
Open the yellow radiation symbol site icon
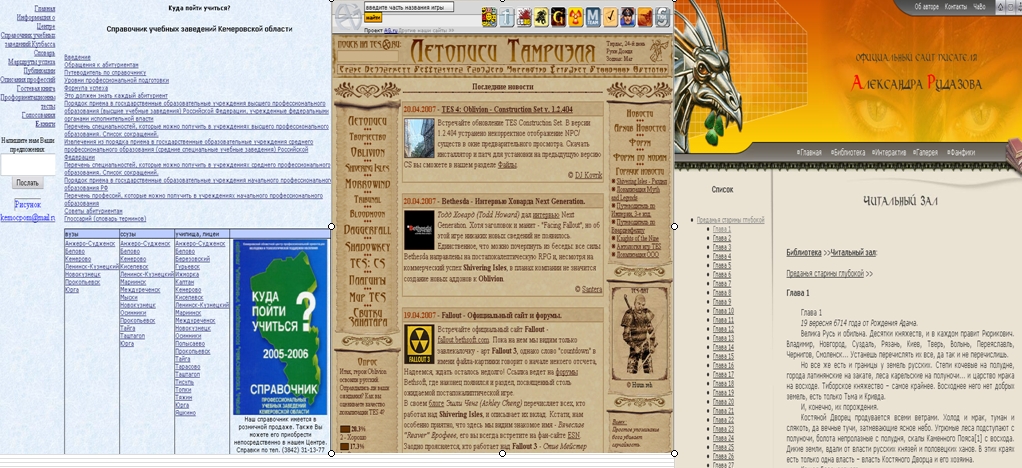click(x=576, y=16)
